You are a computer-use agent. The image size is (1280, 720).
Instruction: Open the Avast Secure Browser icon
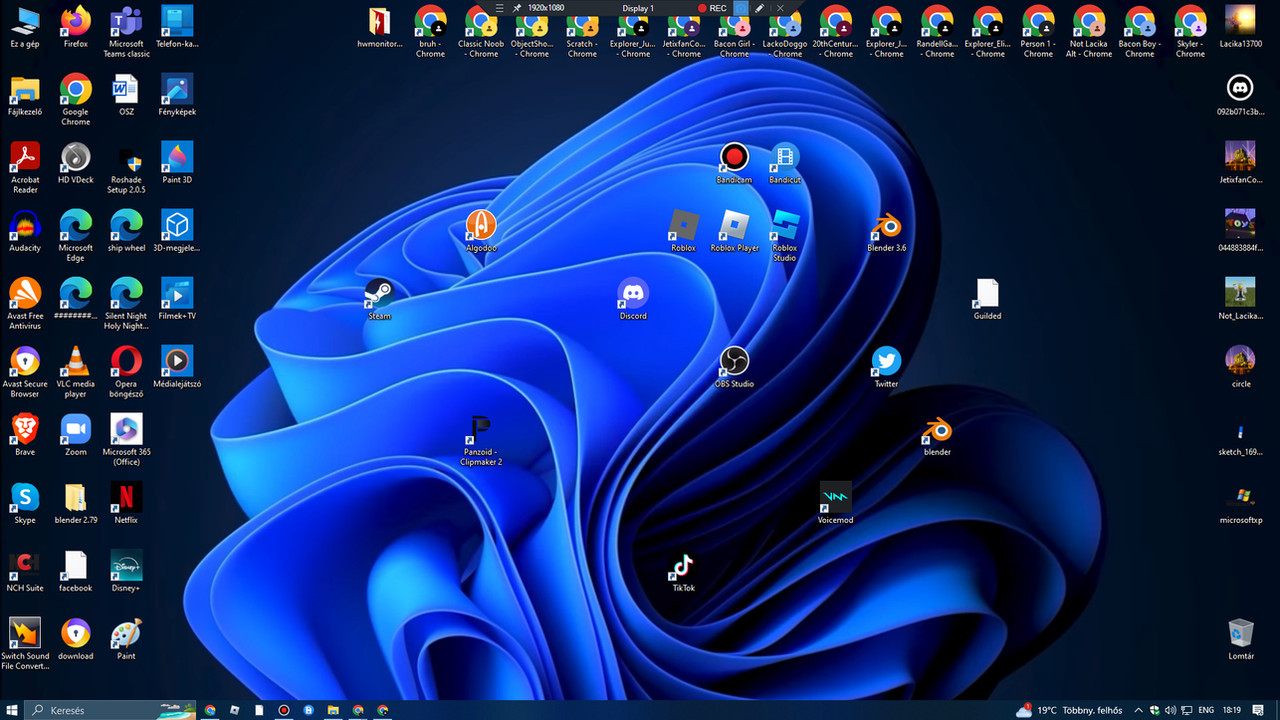(x=25, y=371)
